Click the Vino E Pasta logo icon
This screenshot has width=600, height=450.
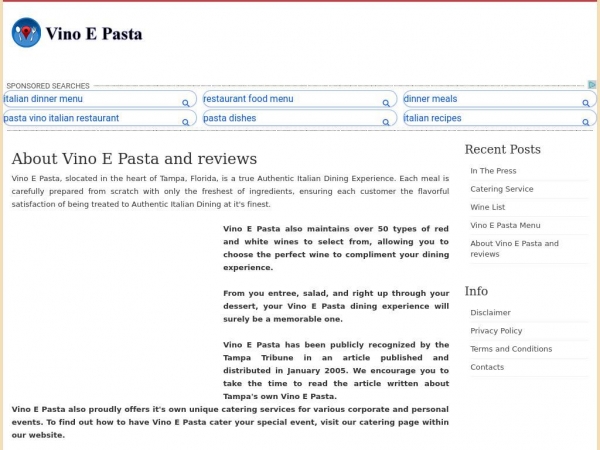tap(26, 33)
